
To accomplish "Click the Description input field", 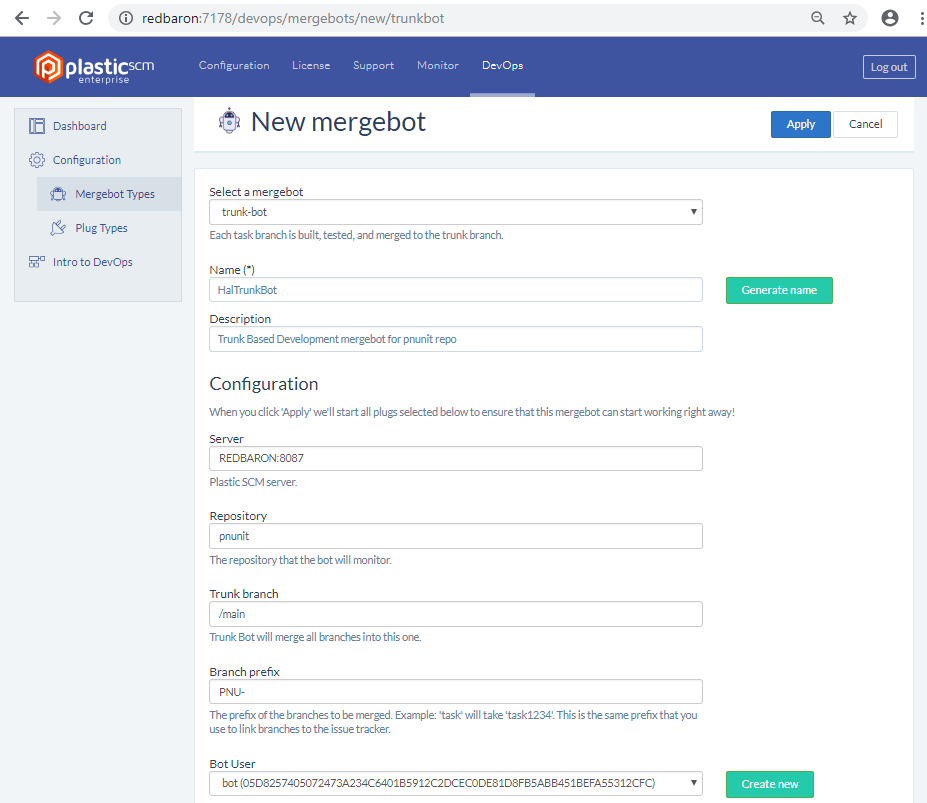I will [456, 339].
